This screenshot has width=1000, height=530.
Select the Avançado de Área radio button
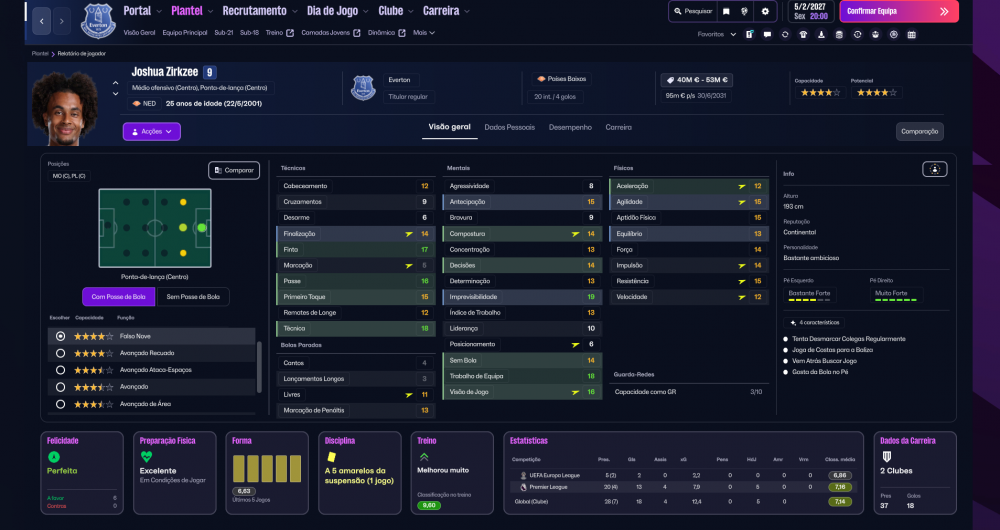61,404
